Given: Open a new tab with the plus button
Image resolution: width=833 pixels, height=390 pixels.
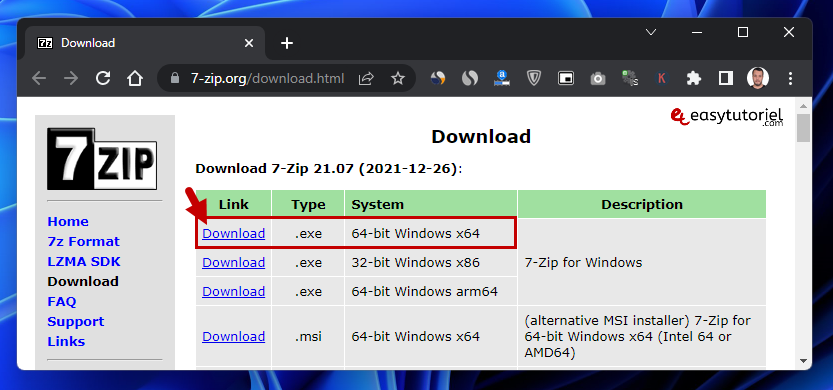Looking at the screenshot, I should tap(287, 43).
